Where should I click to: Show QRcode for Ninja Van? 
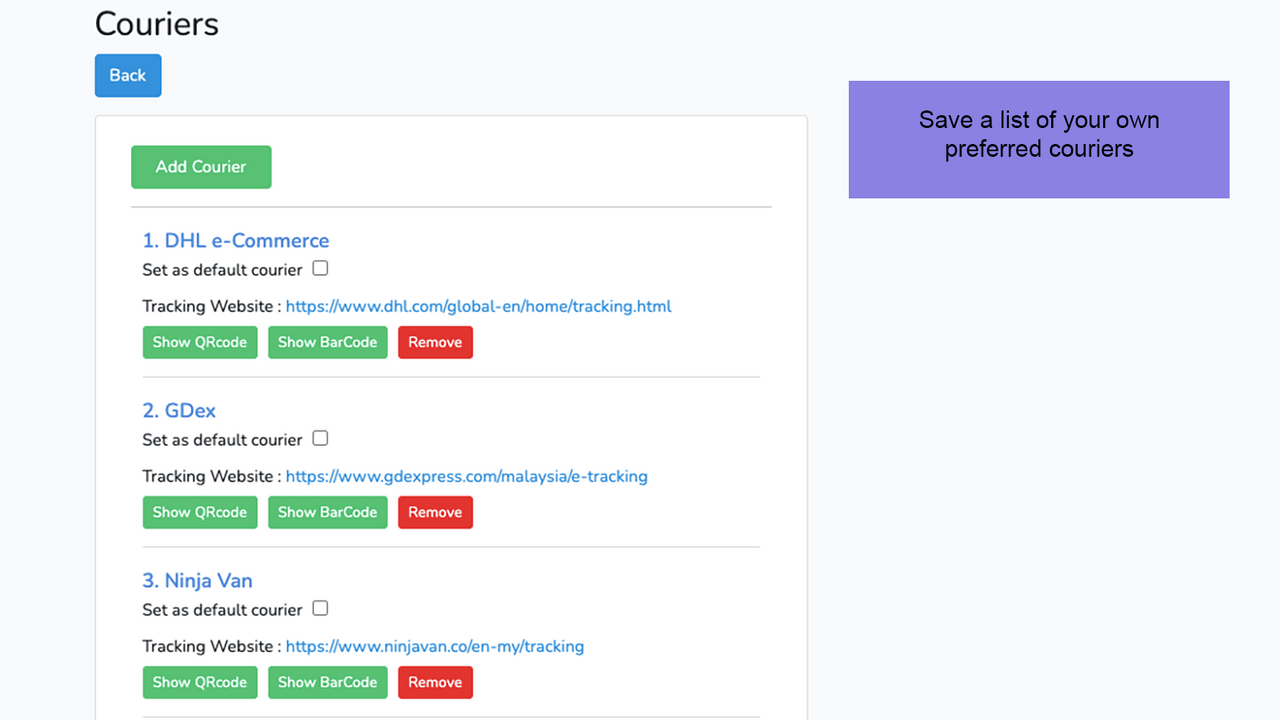click(x=200, y=682)
